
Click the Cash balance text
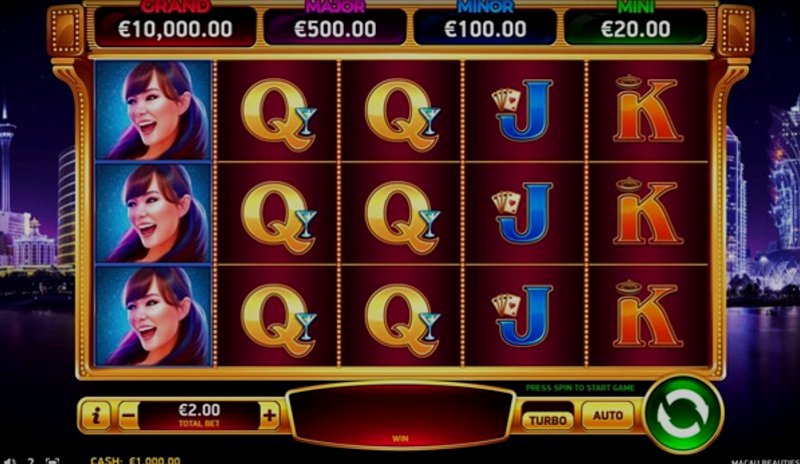click(x=135, y=460)
